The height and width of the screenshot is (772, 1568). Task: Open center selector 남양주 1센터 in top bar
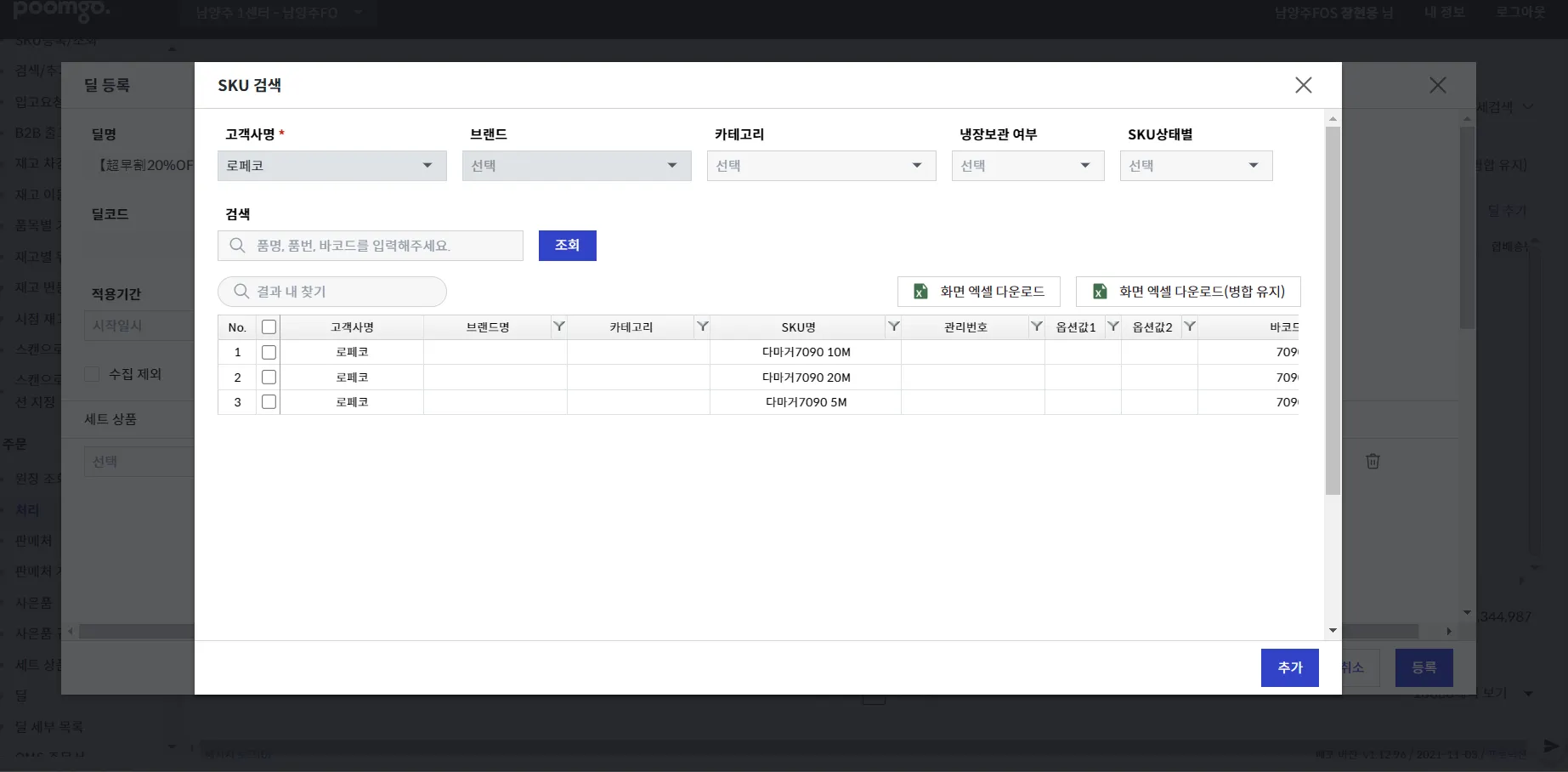pyautogui.click(x=278, y=13)
